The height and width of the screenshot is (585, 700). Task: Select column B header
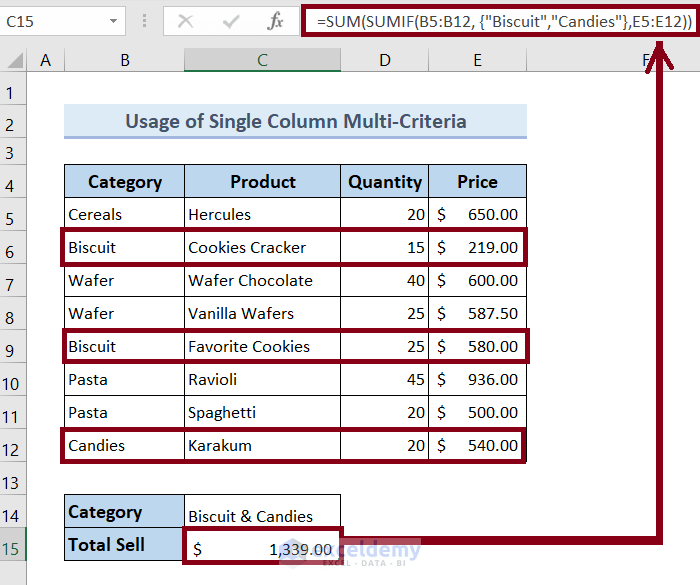click(125, 60)
